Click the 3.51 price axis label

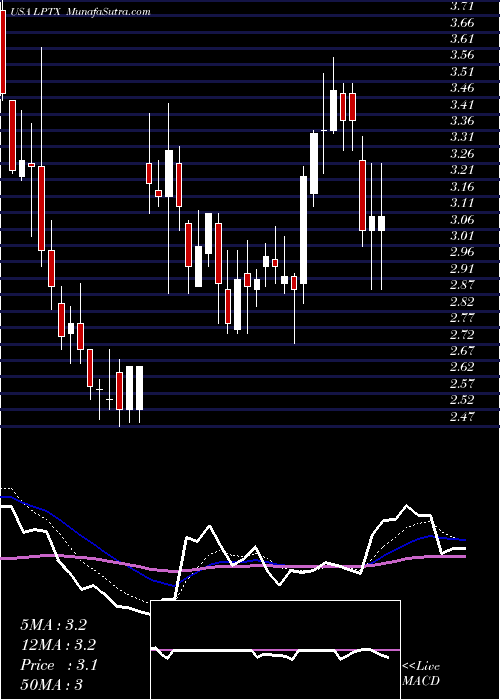tap(462, 72)
